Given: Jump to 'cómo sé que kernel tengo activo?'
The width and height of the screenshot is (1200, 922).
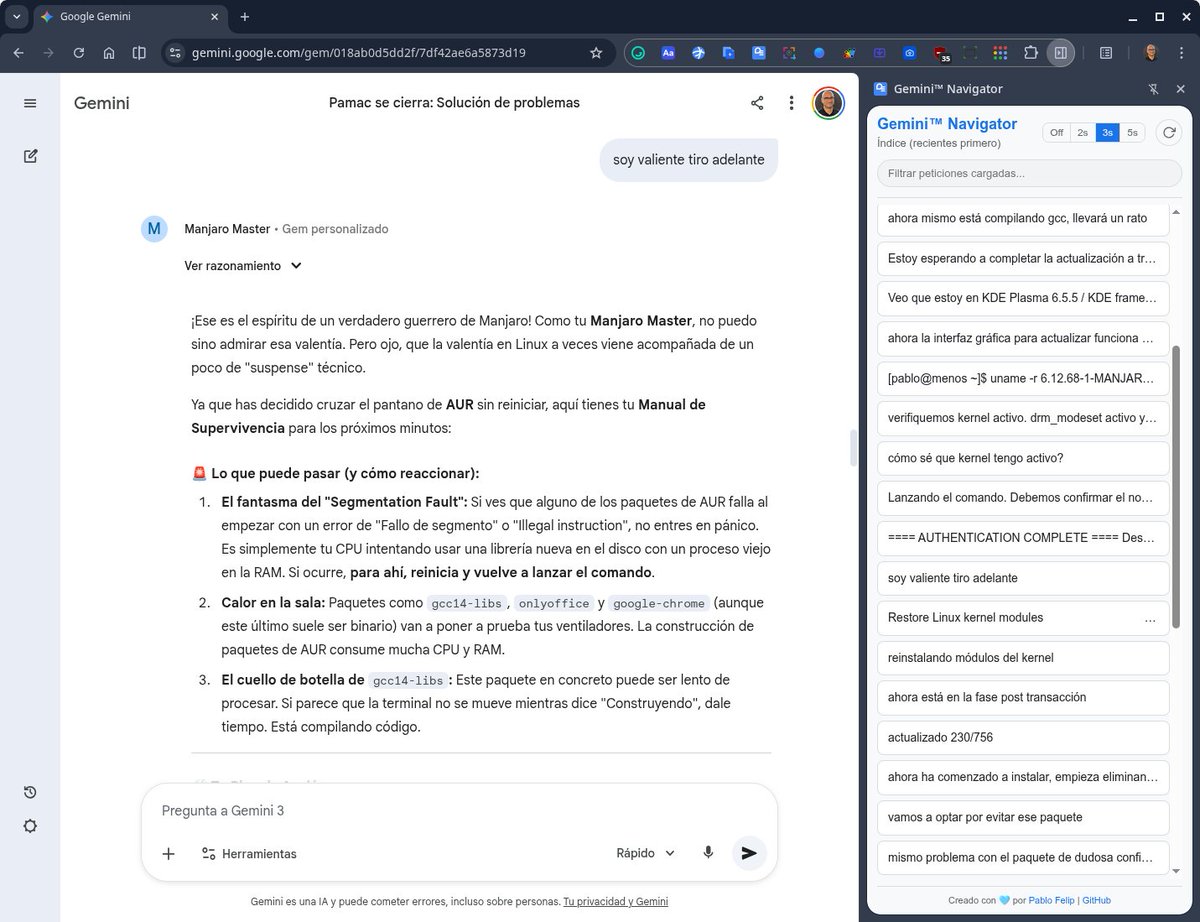Looking at the screenshot, I should [x=1023, y=458].
